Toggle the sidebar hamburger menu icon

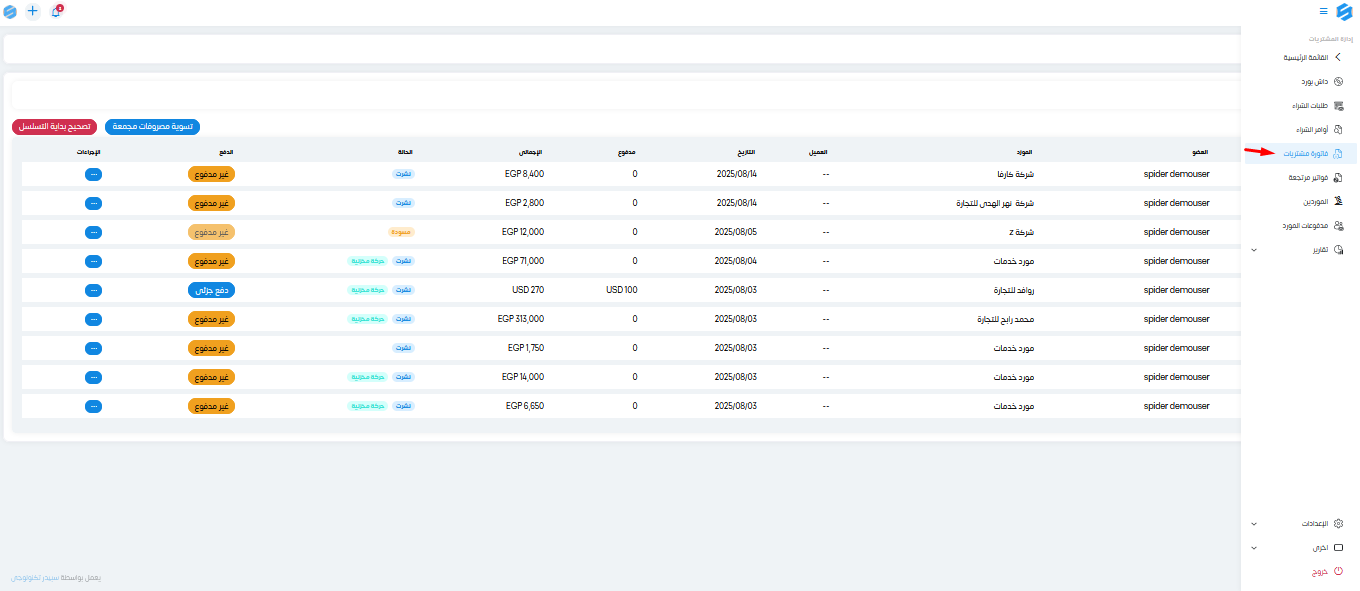coord(1324,11)
